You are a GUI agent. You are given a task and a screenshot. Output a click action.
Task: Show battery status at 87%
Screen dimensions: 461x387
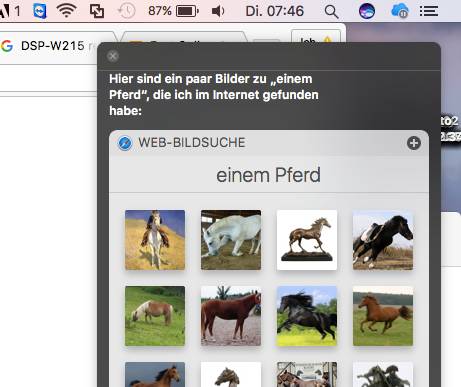point(173,11)
